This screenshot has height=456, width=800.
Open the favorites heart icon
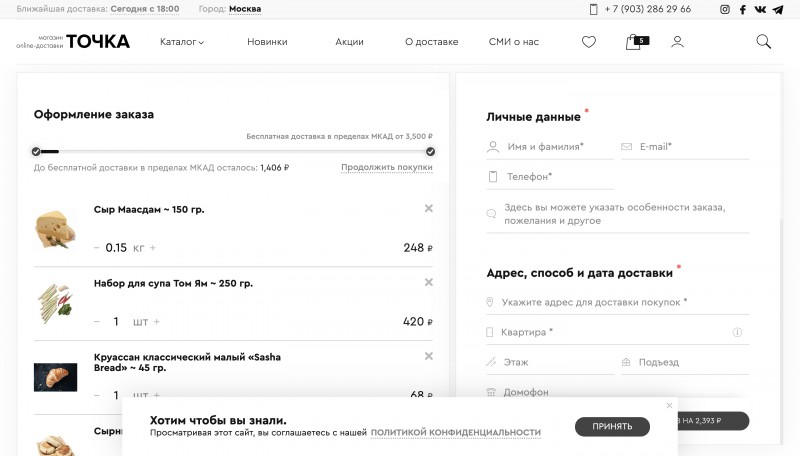pyautogui.click(x=589, y=42)
